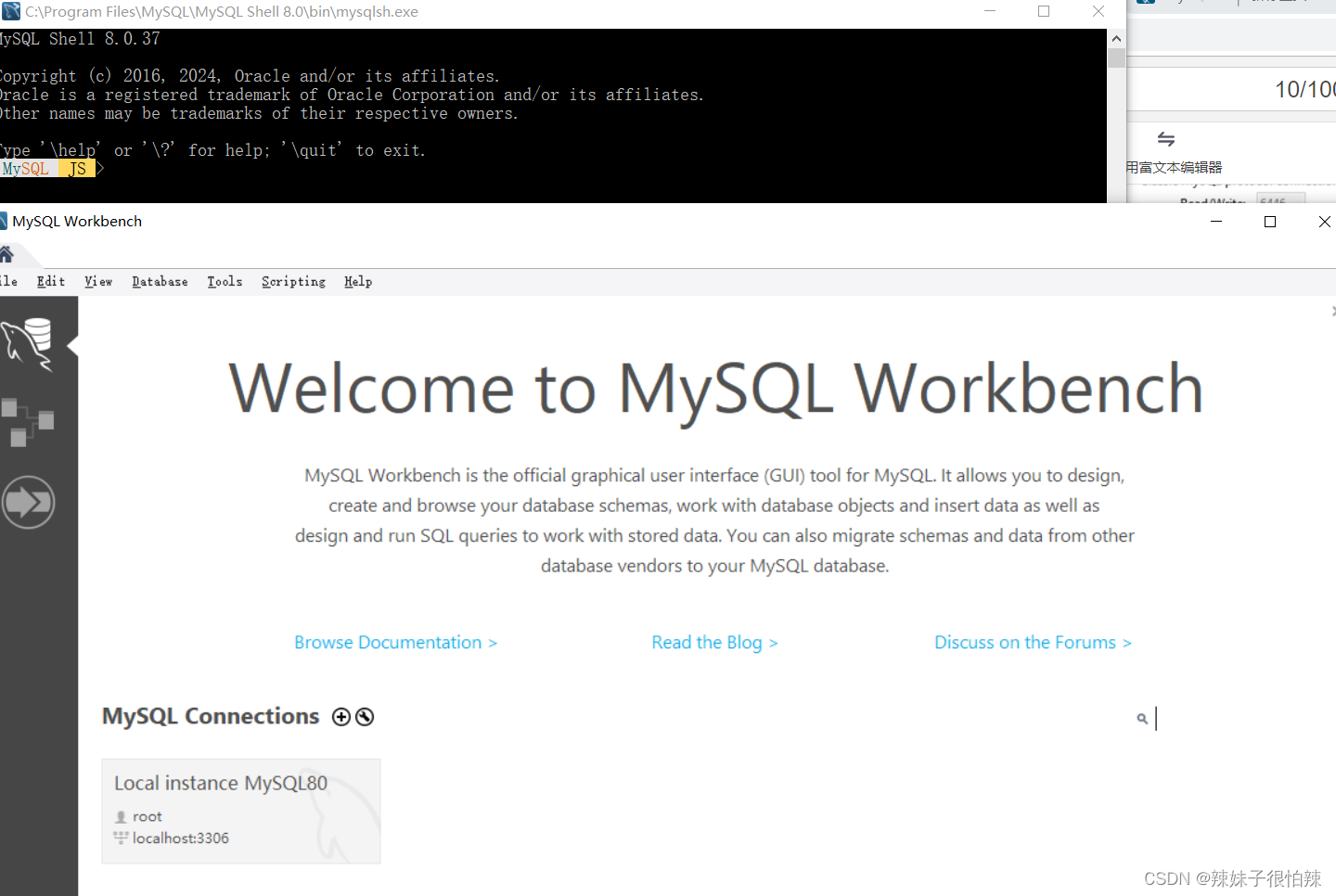Open the Models sidebar icon
The width and height of the screenshot is (1336, 896).
pos(27,422)
